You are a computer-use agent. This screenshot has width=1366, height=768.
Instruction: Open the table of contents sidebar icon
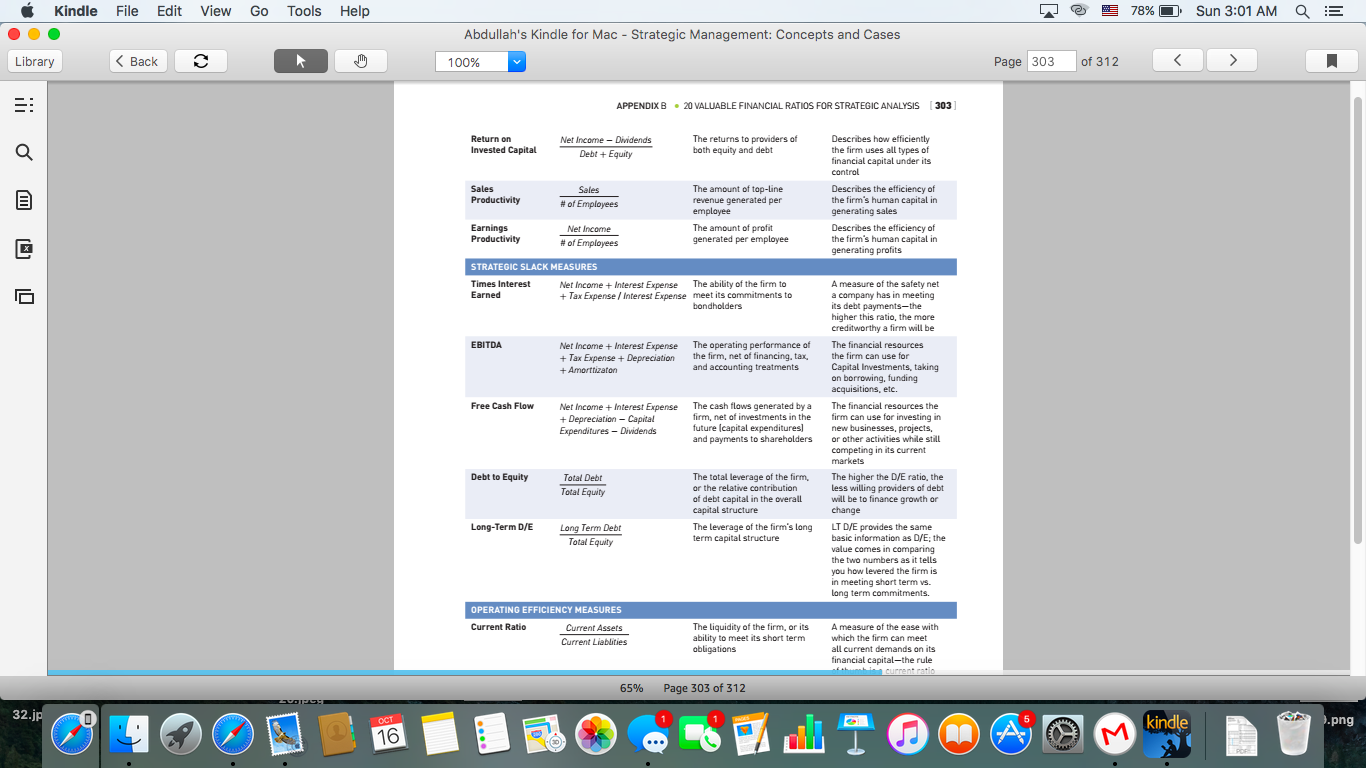(24, 105)
